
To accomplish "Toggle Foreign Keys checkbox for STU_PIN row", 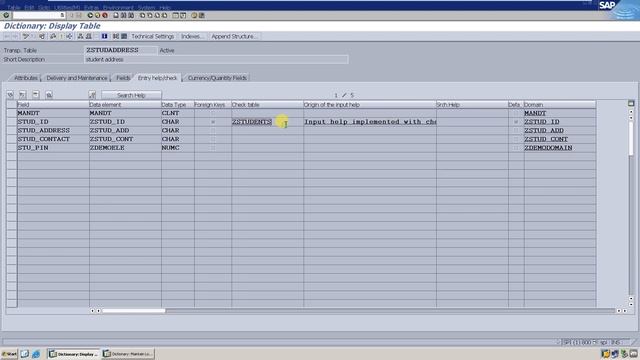I will tap(213, 148).
